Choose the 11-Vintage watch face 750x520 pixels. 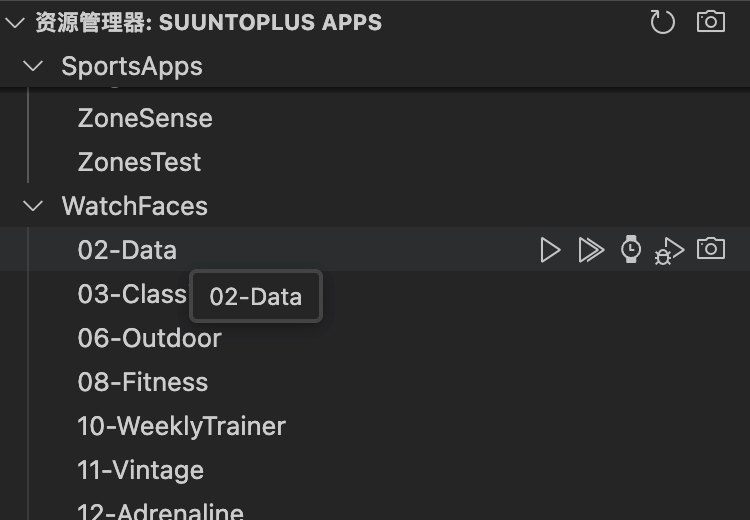click(x=140, y=470)
